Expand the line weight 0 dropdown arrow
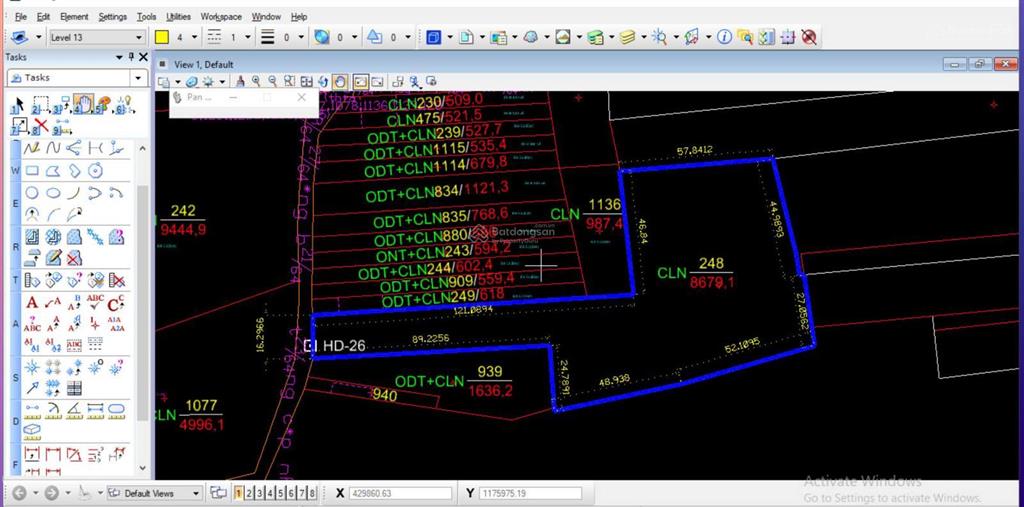This screenshot has width=1024, height=507. 301,37
